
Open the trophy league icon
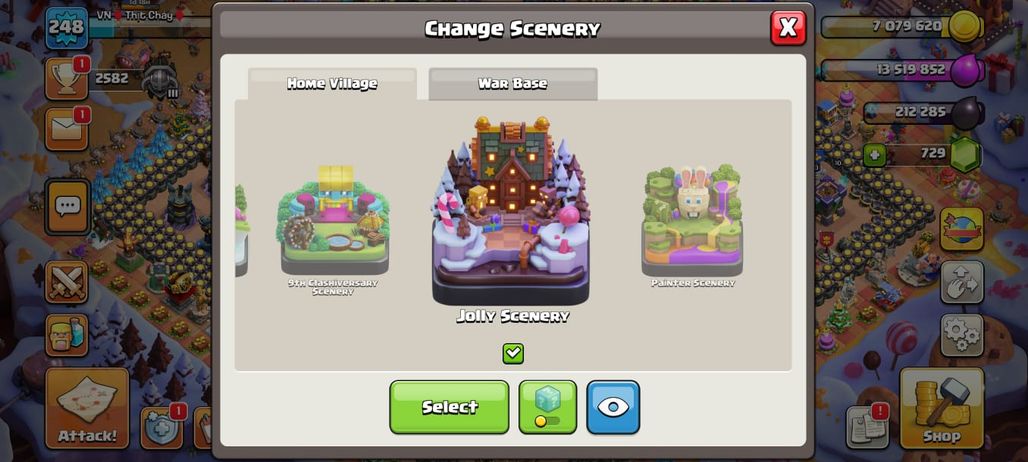pyautogui.click(x=66, y=79)
